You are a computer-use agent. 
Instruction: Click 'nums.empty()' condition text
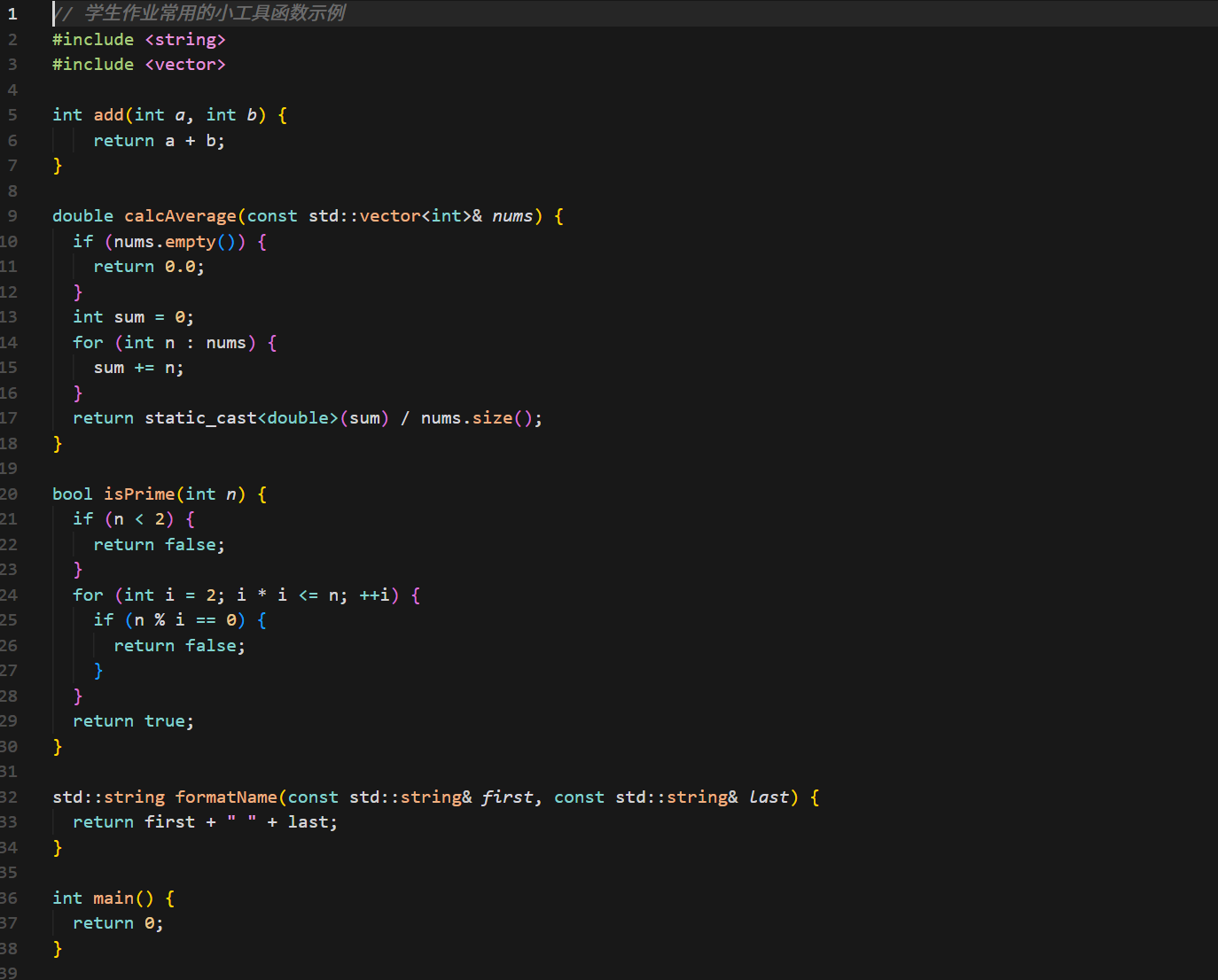(x=175, y=242)
